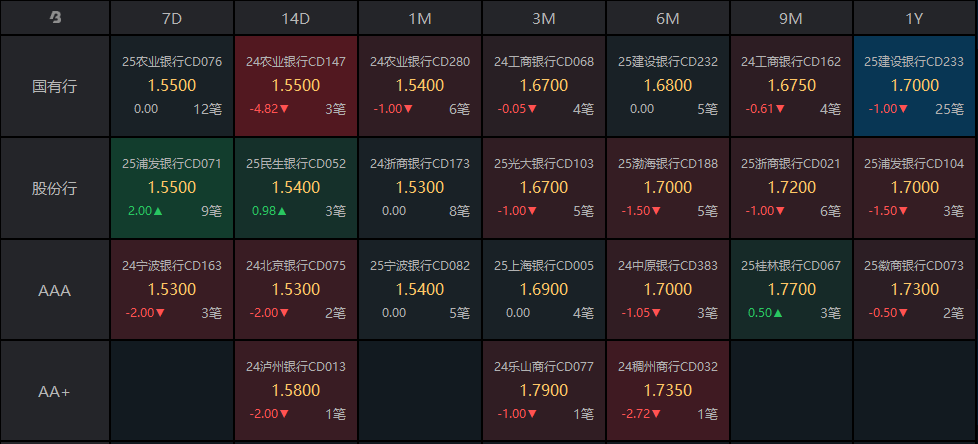Screen dimensions: 978x444
Task: Open the highlighted 25建设银行CD233 cell
Action: (914, 86)
